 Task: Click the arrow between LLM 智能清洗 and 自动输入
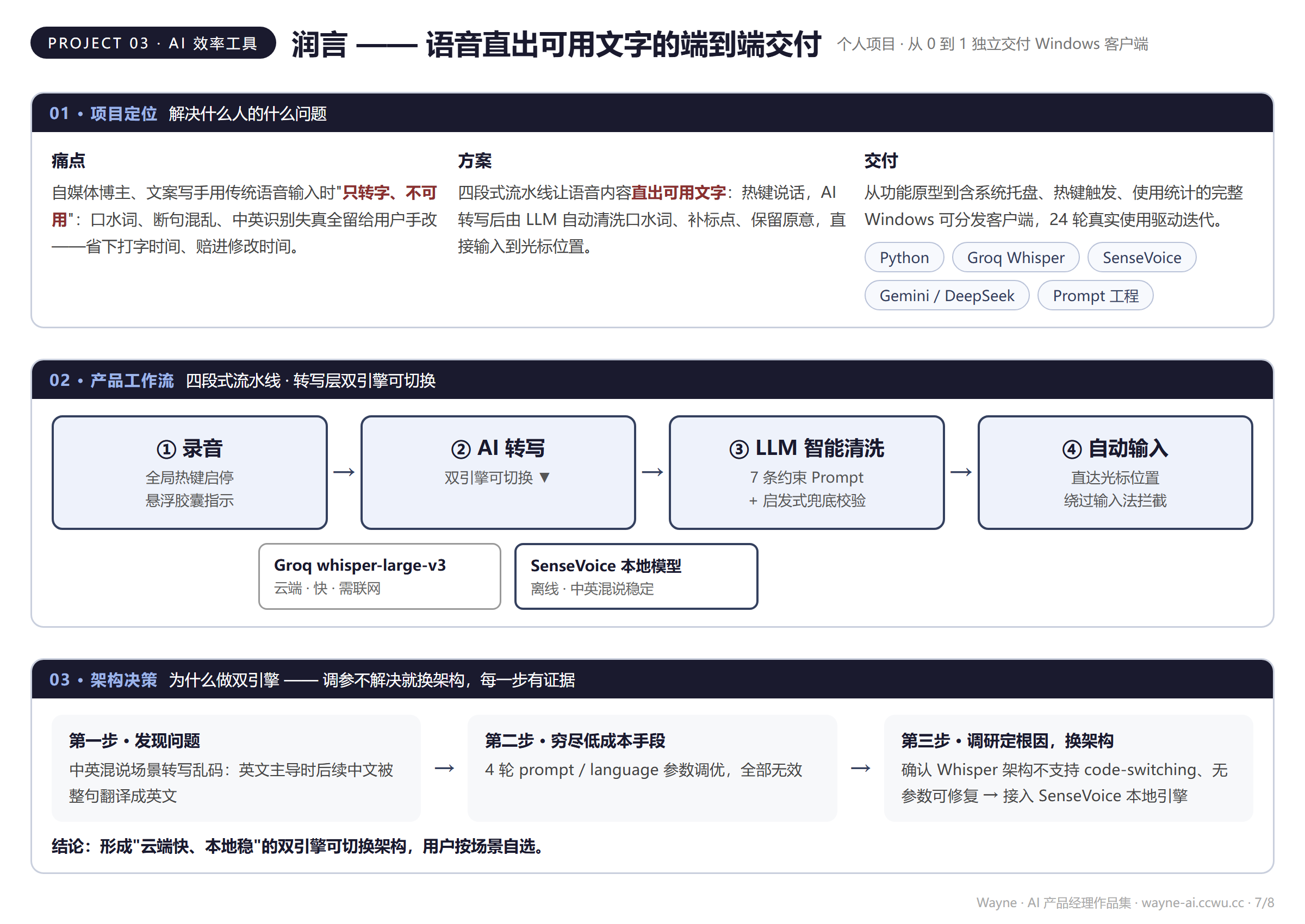tap(961, 472)
